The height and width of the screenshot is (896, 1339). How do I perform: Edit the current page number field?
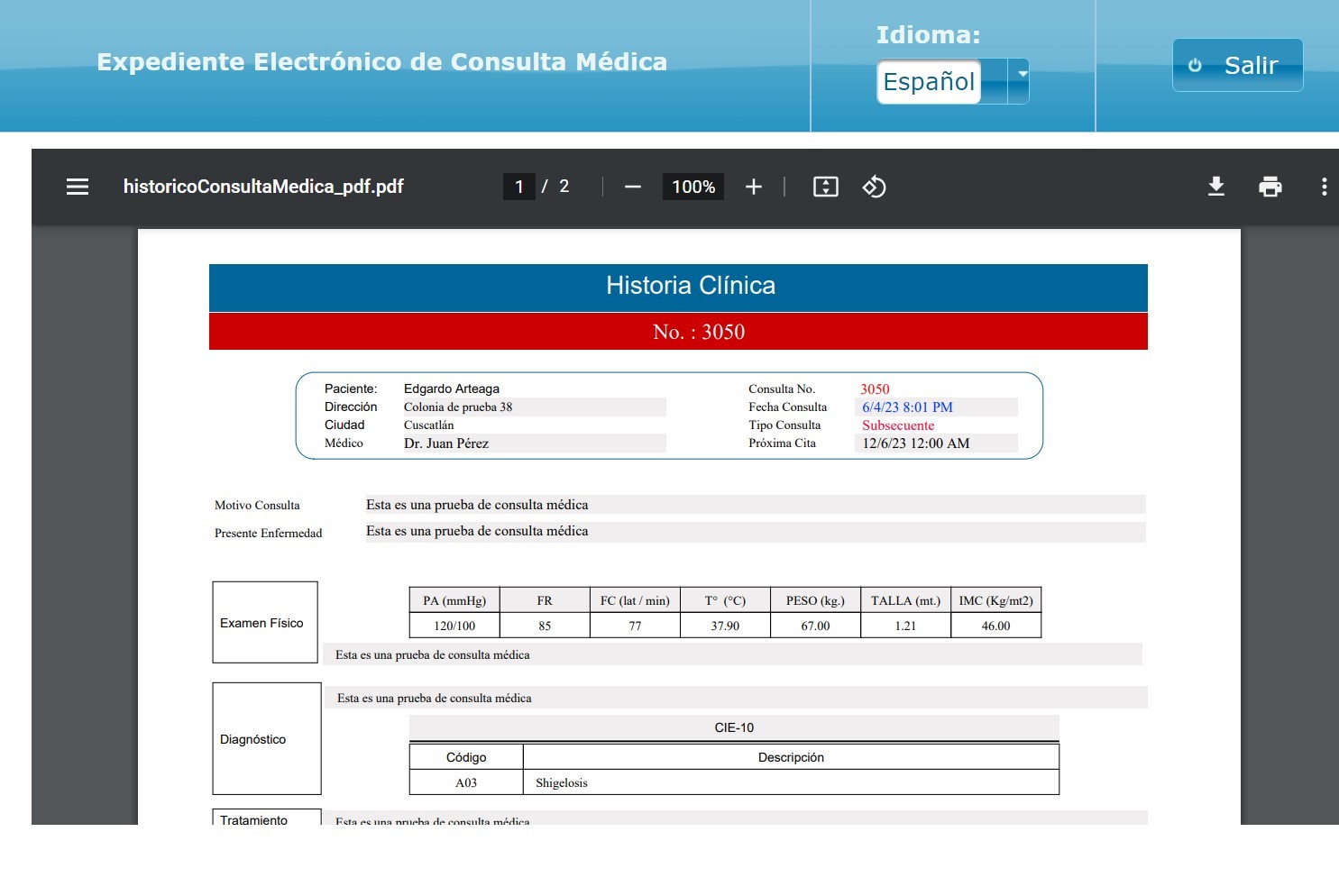tap(519, 187)
